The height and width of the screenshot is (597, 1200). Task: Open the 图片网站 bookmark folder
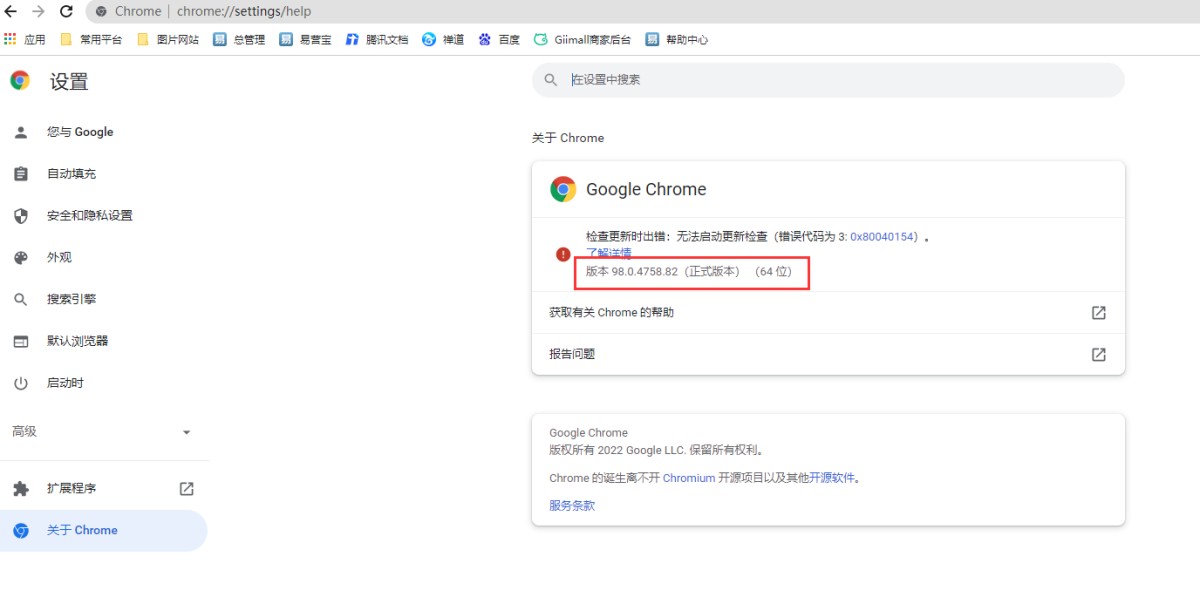pyautogui.click(x=168, y=39)
